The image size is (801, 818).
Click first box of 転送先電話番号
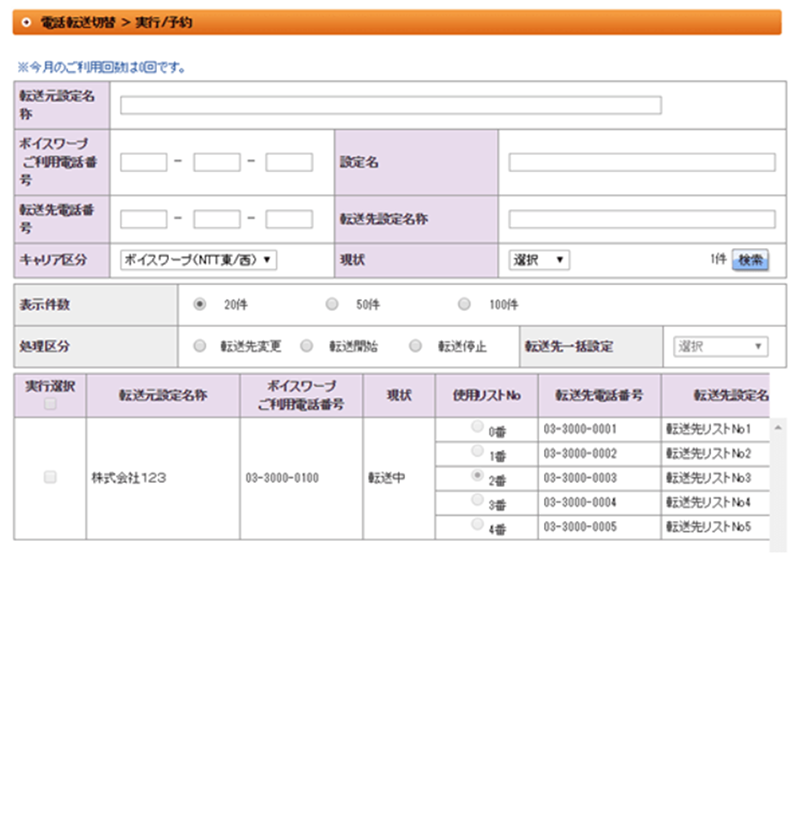(144, 219)
